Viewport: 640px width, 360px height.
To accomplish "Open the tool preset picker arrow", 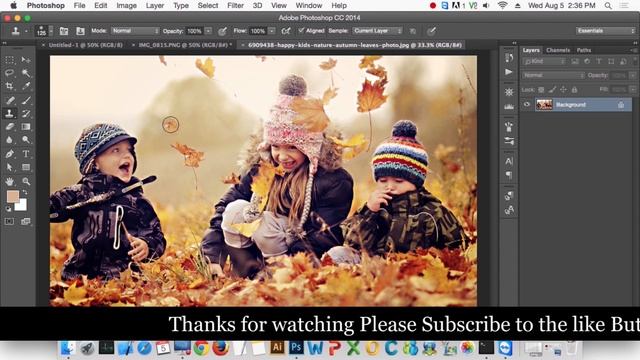I will (26, 31).
